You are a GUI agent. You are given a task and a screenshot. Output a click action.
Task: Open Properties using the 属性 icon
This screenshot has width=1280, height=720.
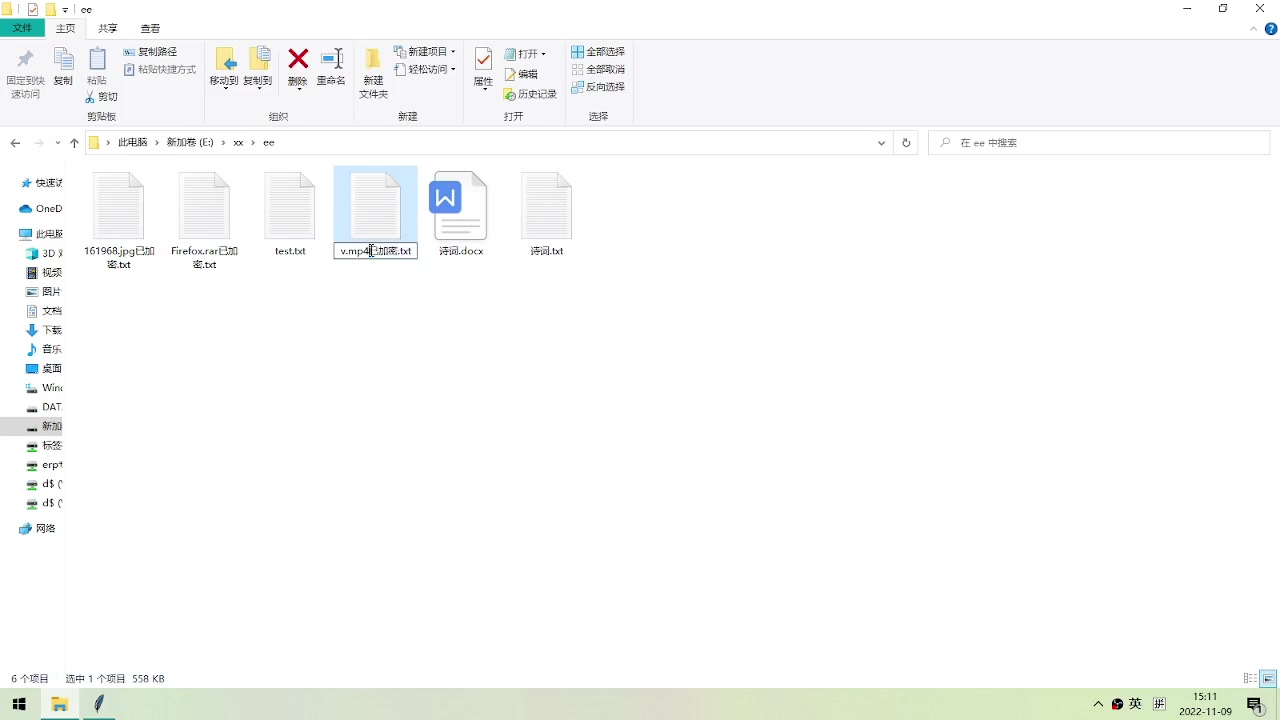[482, 62]
